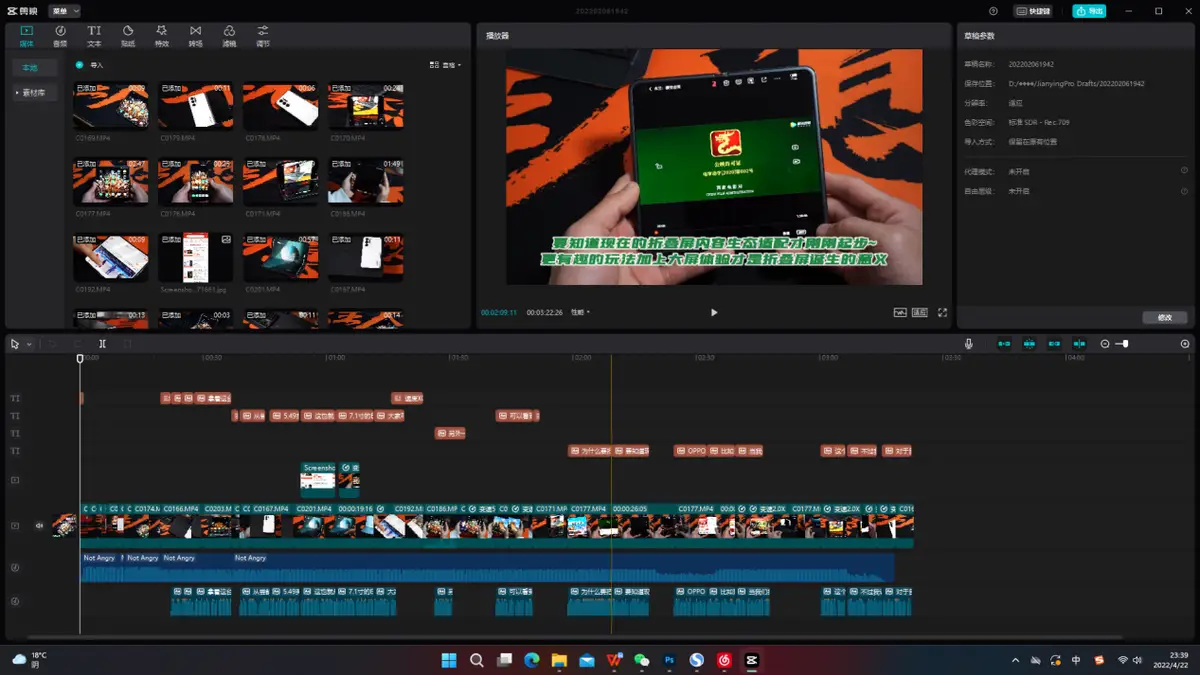The image size is (1200, 675).
Task: Click the 修改 button in draft parameters
Action: (x=1165, y=317)
